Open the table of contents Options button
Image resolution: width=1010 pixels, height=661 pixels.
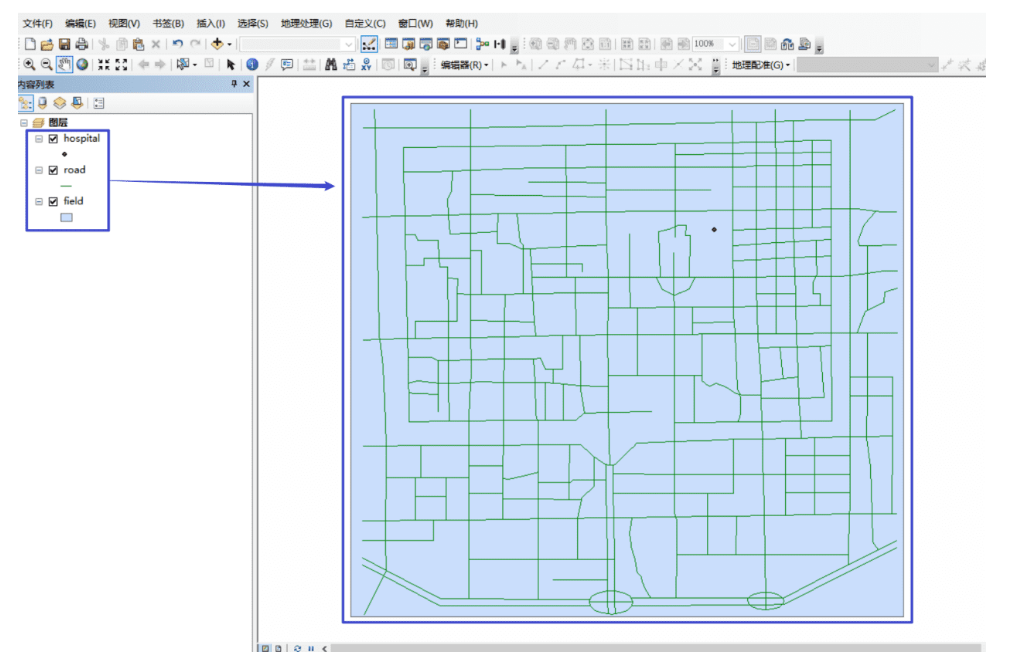[x=99, y=103]
